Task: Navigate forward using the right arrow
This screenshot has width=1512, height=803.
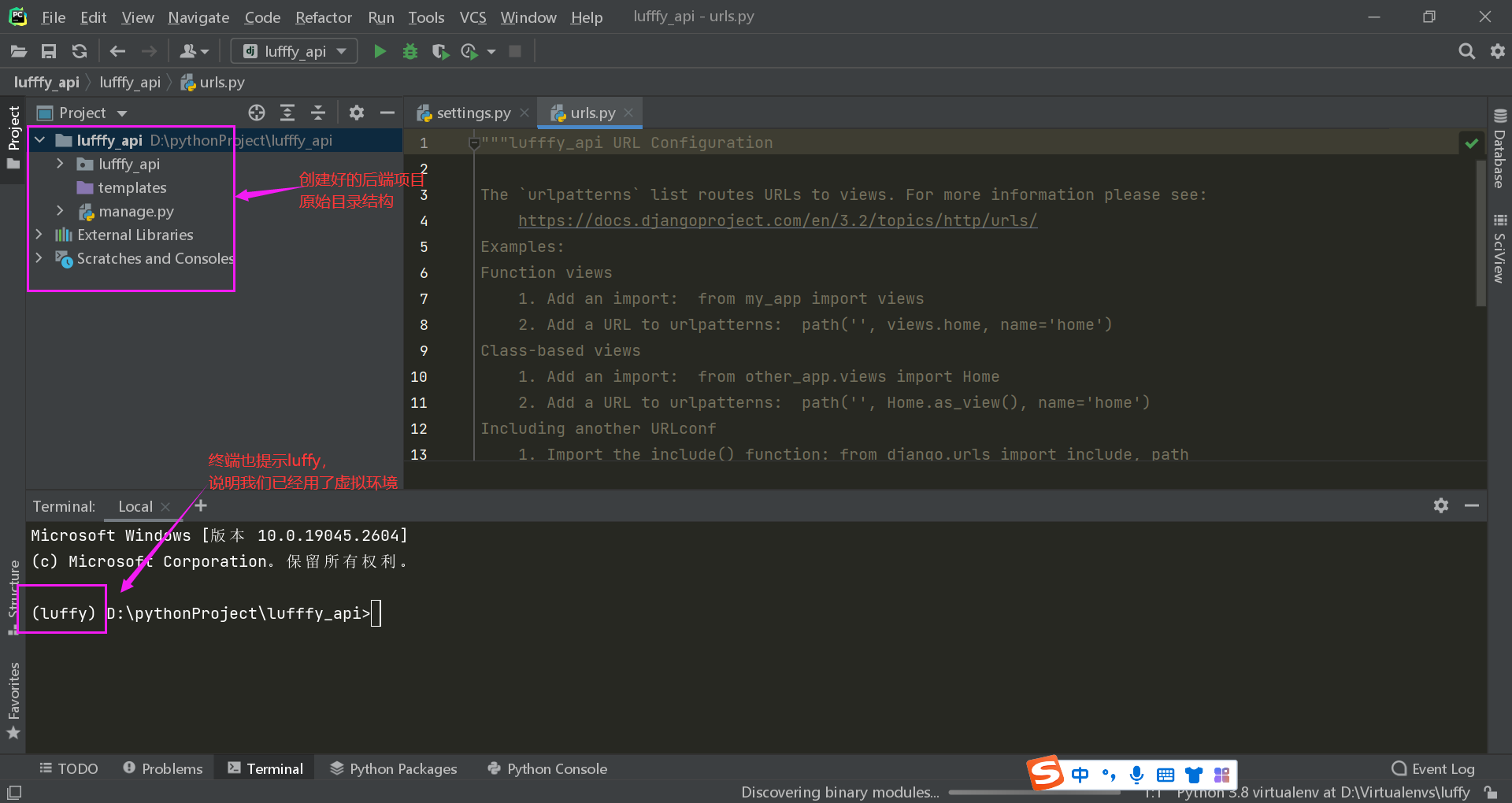Action: click(x=149, y=51)
